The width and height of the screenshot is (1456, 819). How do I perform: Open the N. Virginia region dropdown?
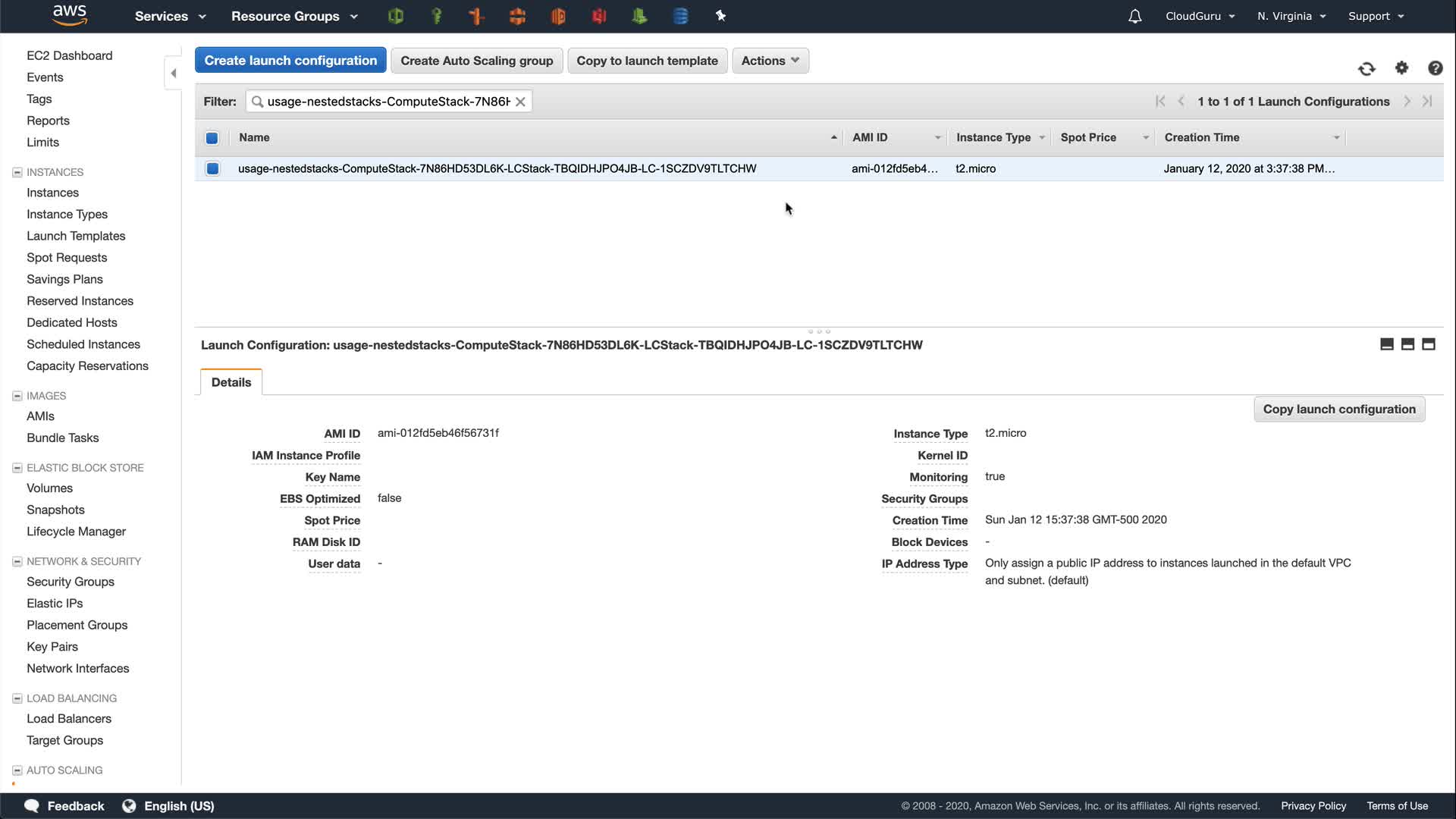[1291, 16]
